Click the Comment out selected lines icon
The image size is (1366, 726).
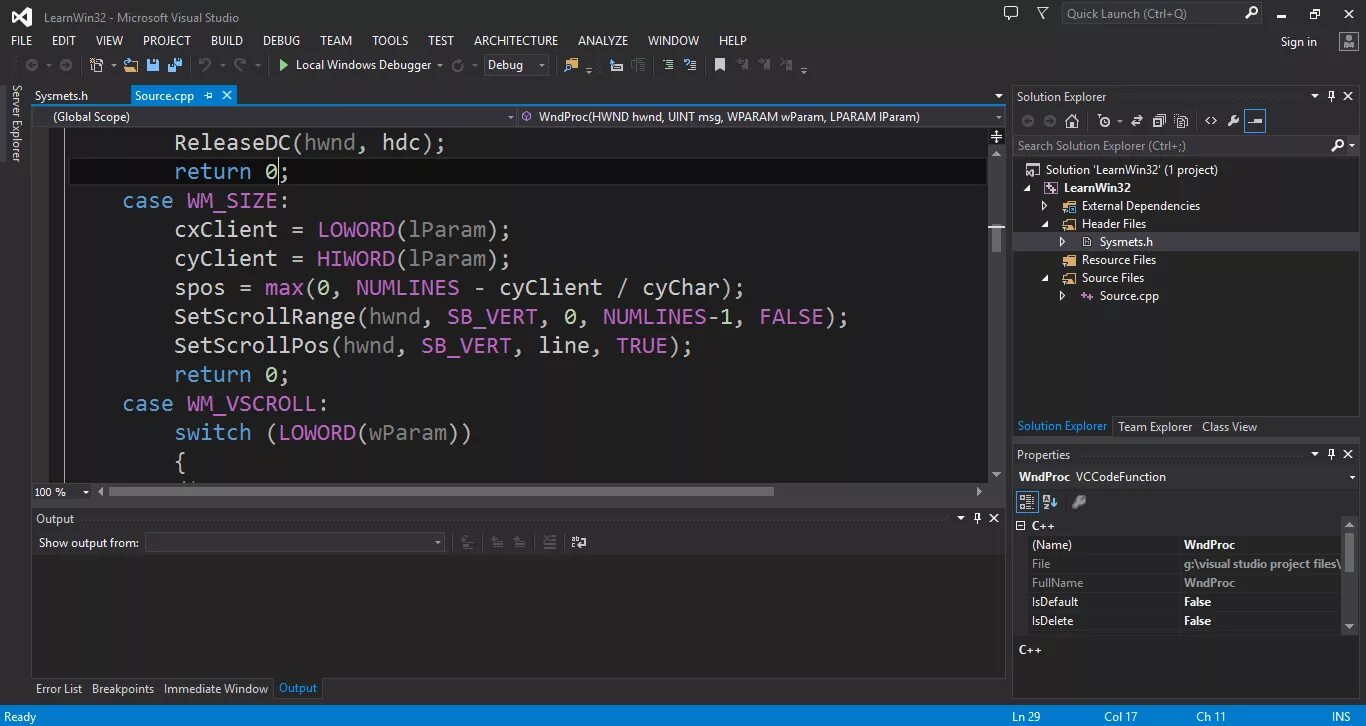click(x=667, y=65)
